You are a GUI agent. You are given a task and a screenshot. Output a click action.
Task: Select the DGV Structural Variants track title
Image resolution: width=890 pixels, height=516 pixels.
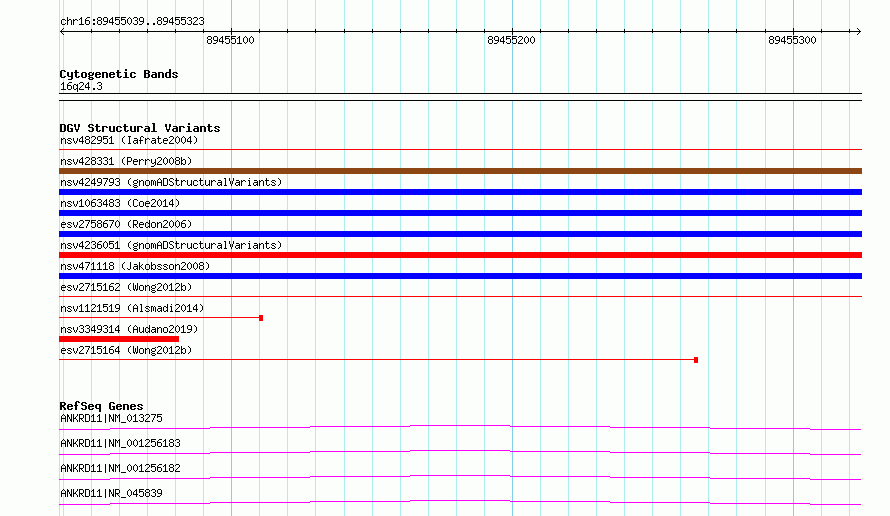click(140, 128)
